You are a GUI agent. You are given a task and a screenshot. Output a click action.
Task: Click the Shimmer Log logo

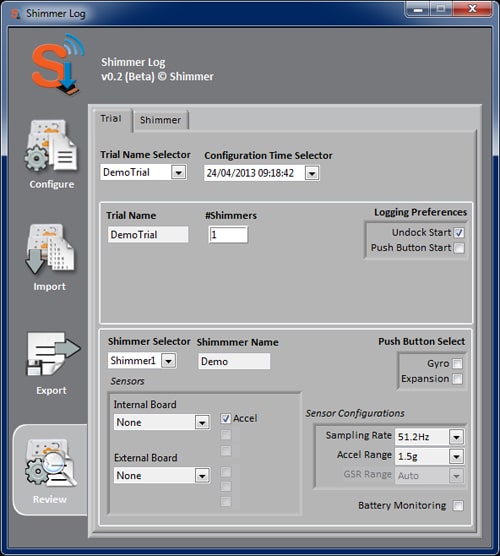click(58, 64)
